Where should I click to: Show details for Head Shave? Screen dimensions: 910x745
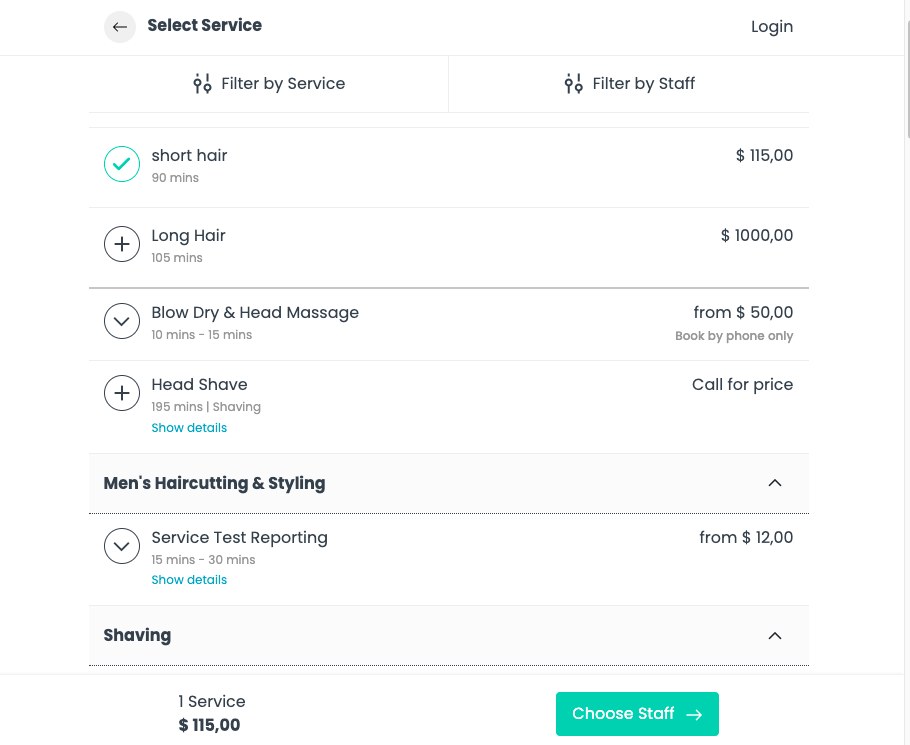pos(189,428)
